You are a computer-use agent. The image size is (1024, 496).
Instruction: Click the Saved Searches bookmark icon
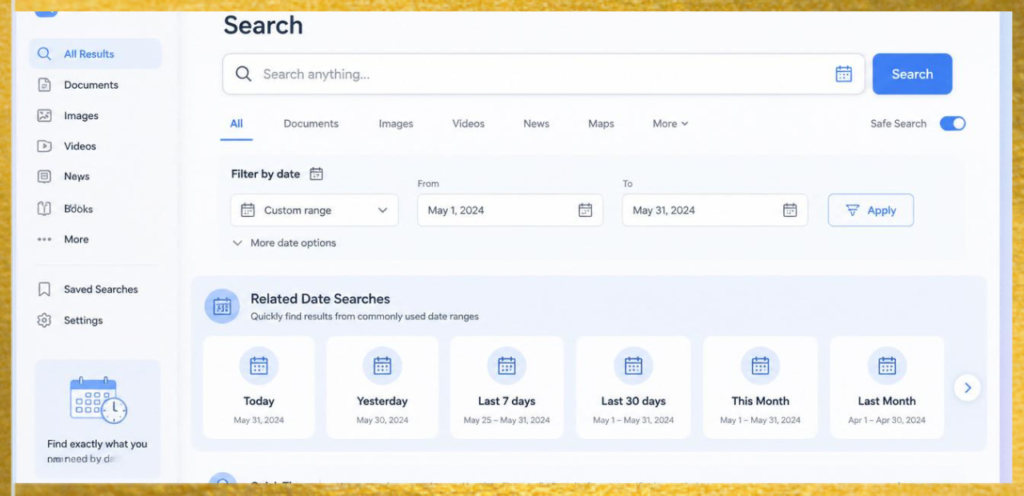click(x=44, y=289)
